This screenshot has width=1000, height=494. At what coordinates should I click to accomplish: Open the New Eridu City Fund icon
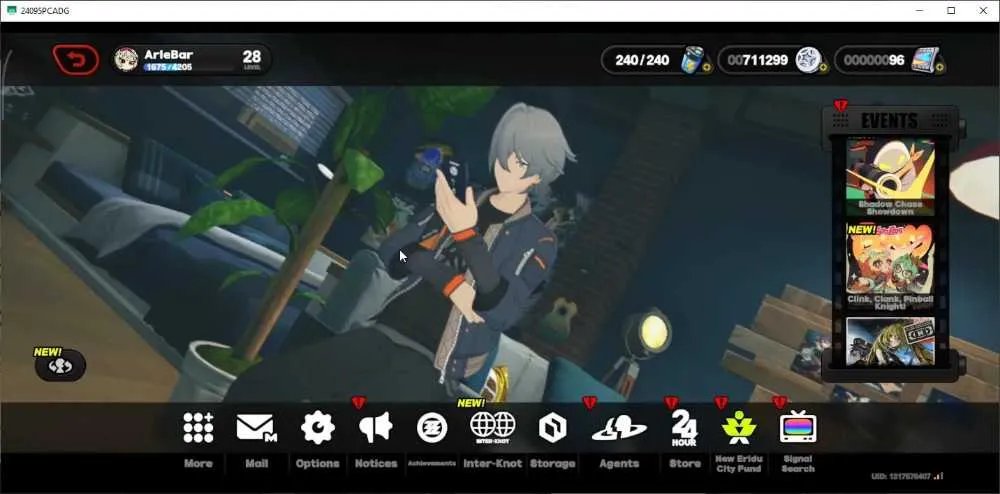coord(739,427)
